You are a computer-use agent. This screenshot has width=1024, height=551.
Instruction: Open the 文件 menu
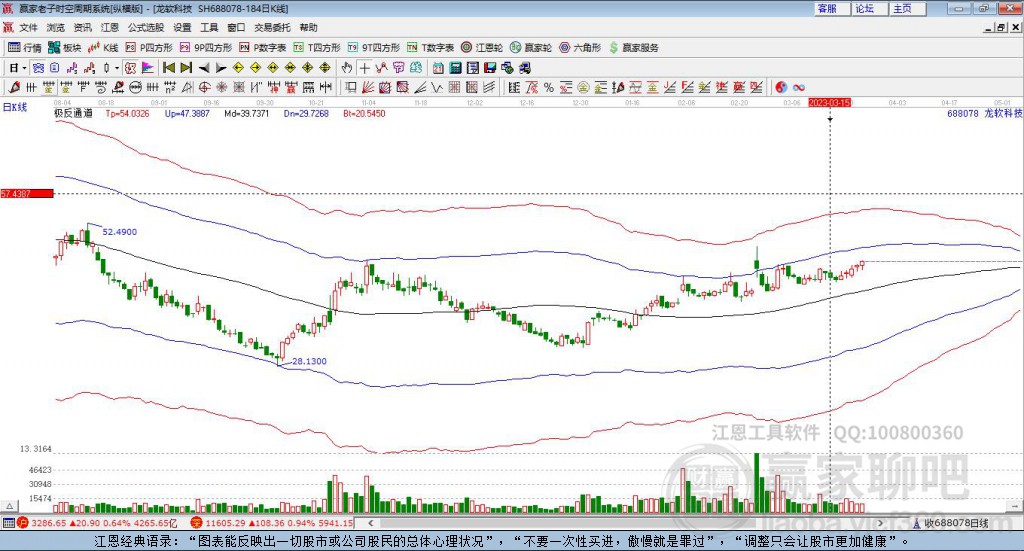tap(28, 27)
